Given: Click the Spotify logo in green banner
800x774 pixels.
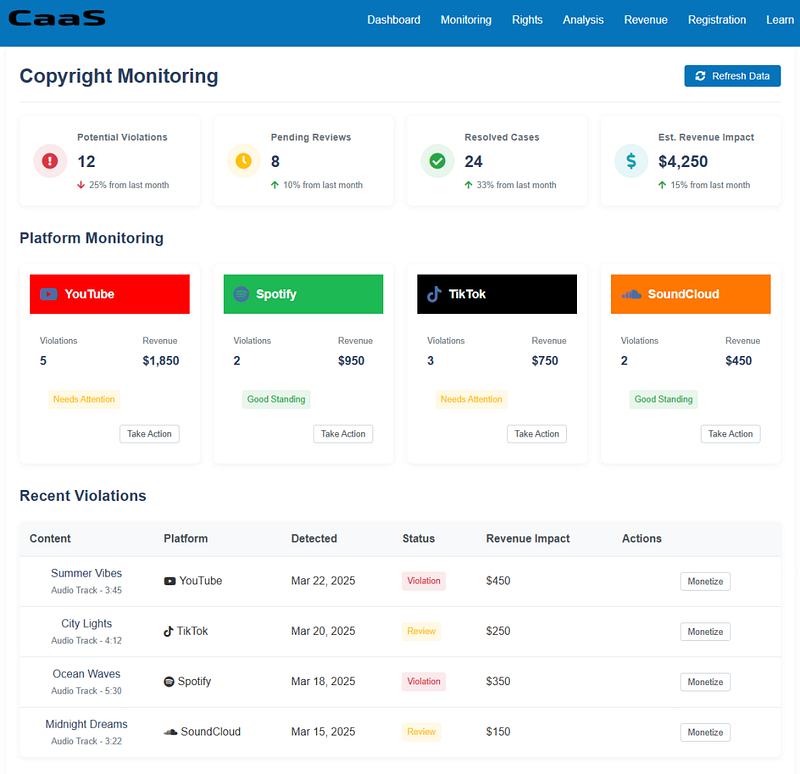Looking at the screenshot, I should 241,294.
